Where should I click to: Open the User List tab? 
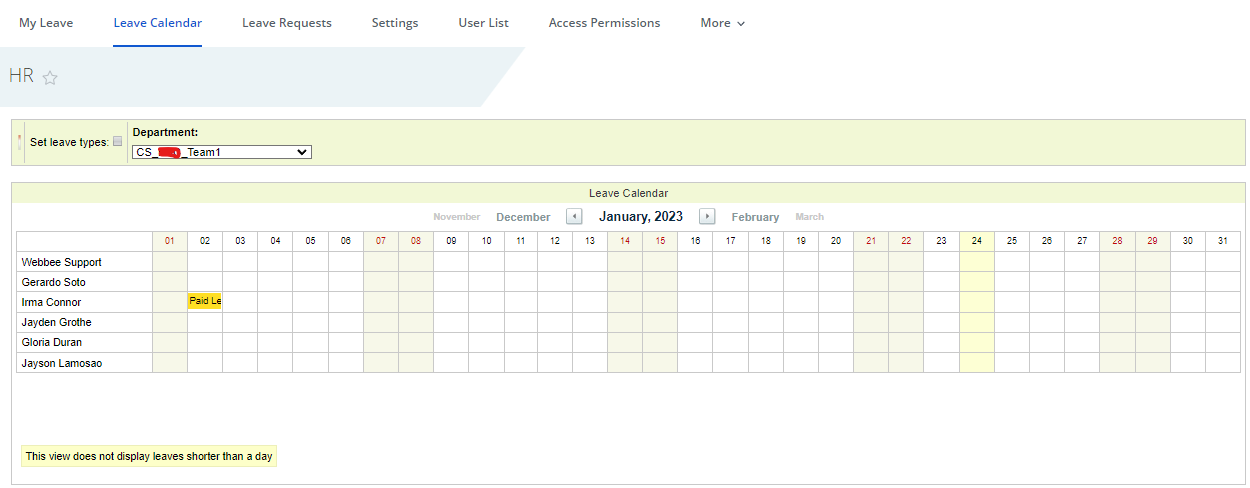[484, 23]
